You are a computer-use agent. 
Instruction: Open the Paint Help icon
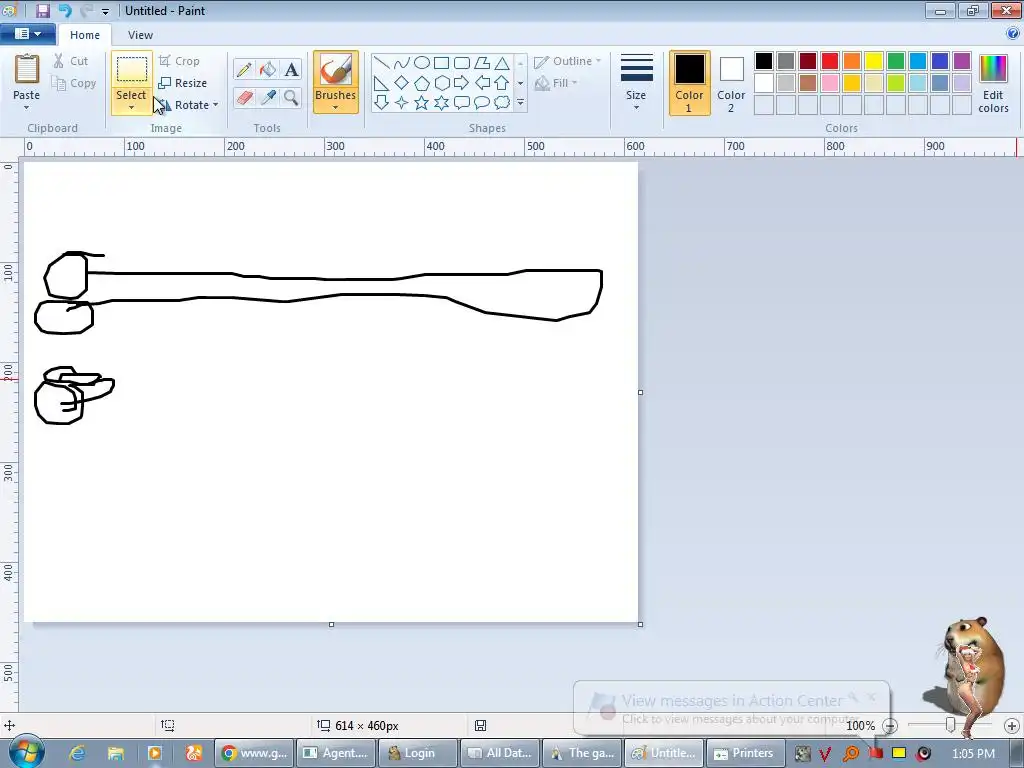point(1013,33)
